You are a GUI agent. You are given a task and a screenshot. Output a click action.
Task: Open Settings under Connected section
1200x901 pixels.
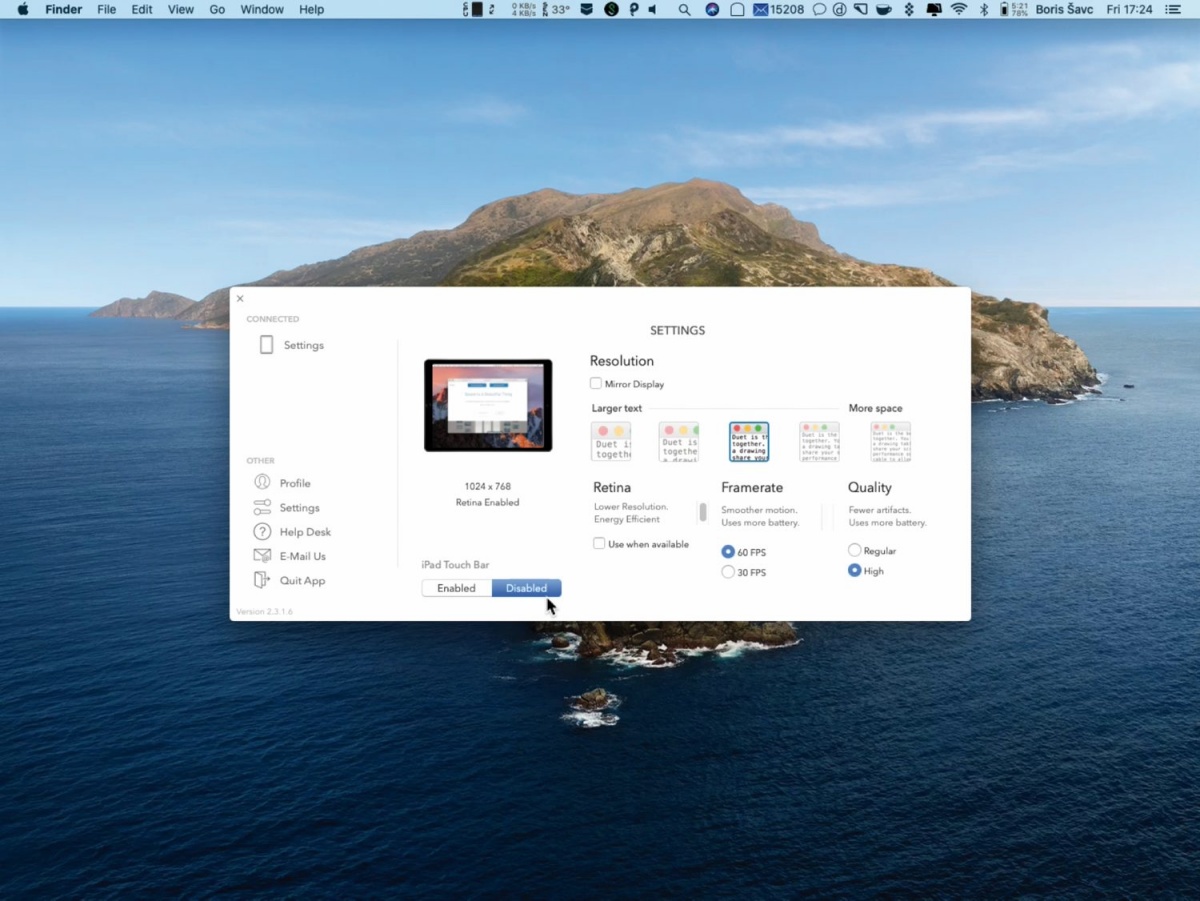click(304, 345)
